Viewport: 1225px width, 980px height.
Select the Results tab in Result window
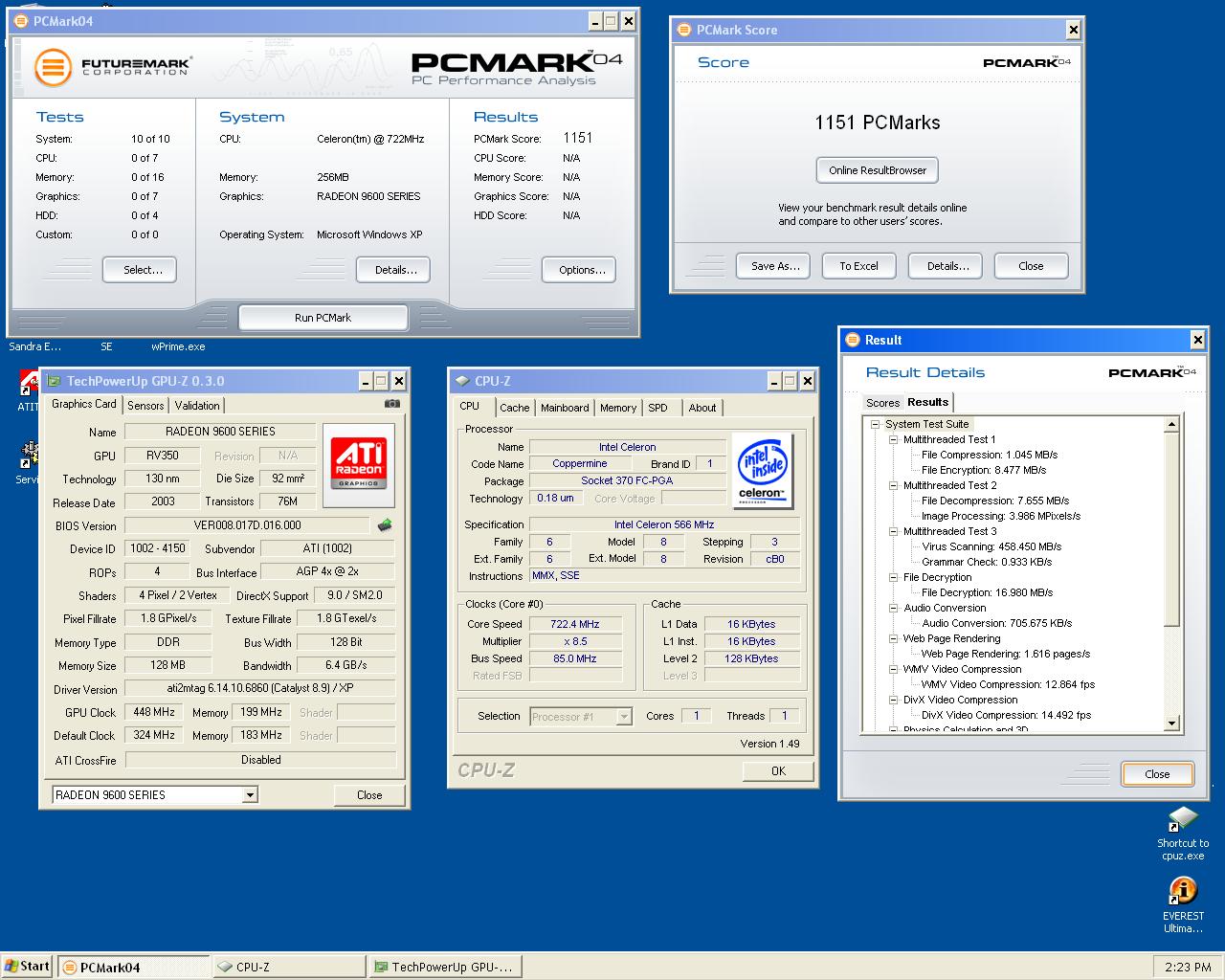[x=927, y=402]
